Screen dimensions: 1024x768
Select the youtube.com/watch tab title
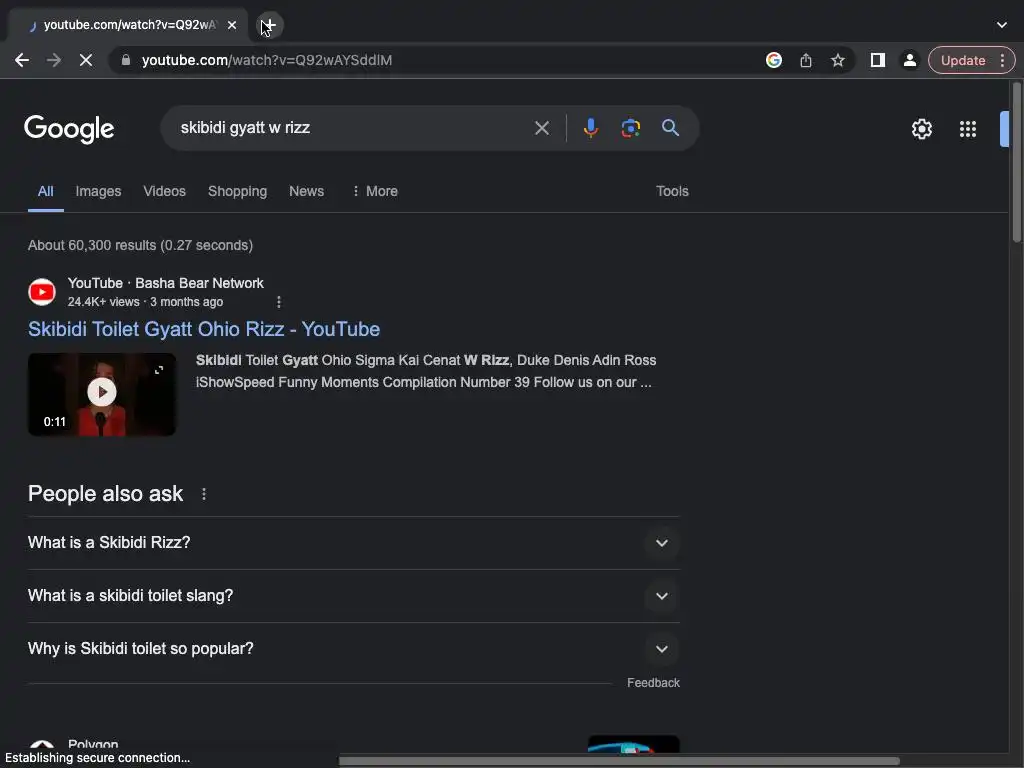click(129, 25)
